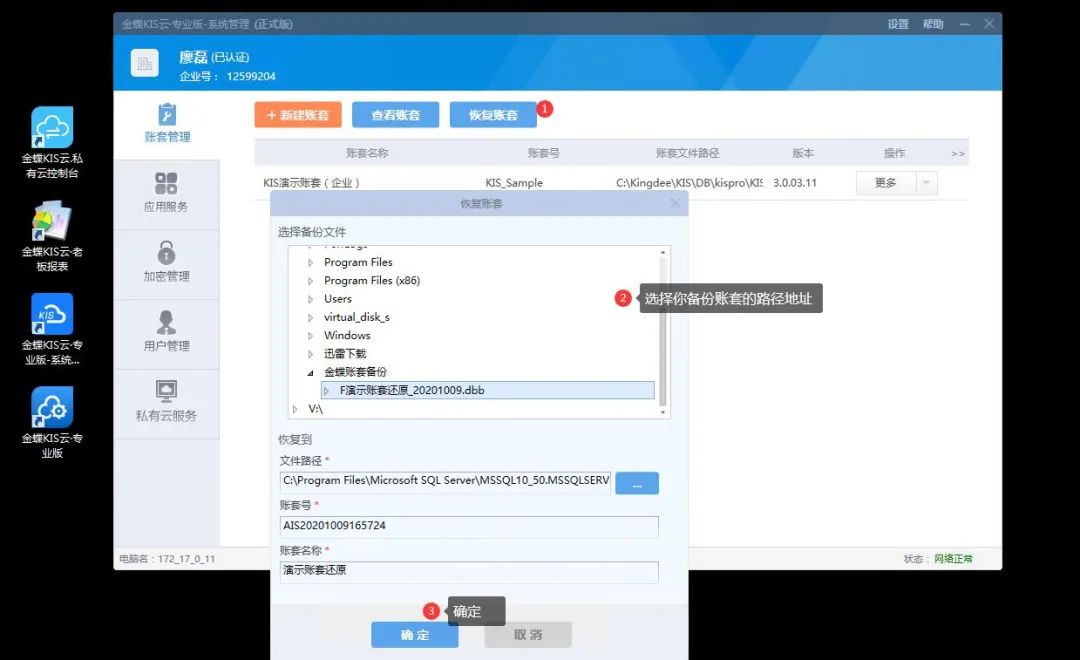Expand the Program Files folder
Screen dimensions: 1080x660
310,262
